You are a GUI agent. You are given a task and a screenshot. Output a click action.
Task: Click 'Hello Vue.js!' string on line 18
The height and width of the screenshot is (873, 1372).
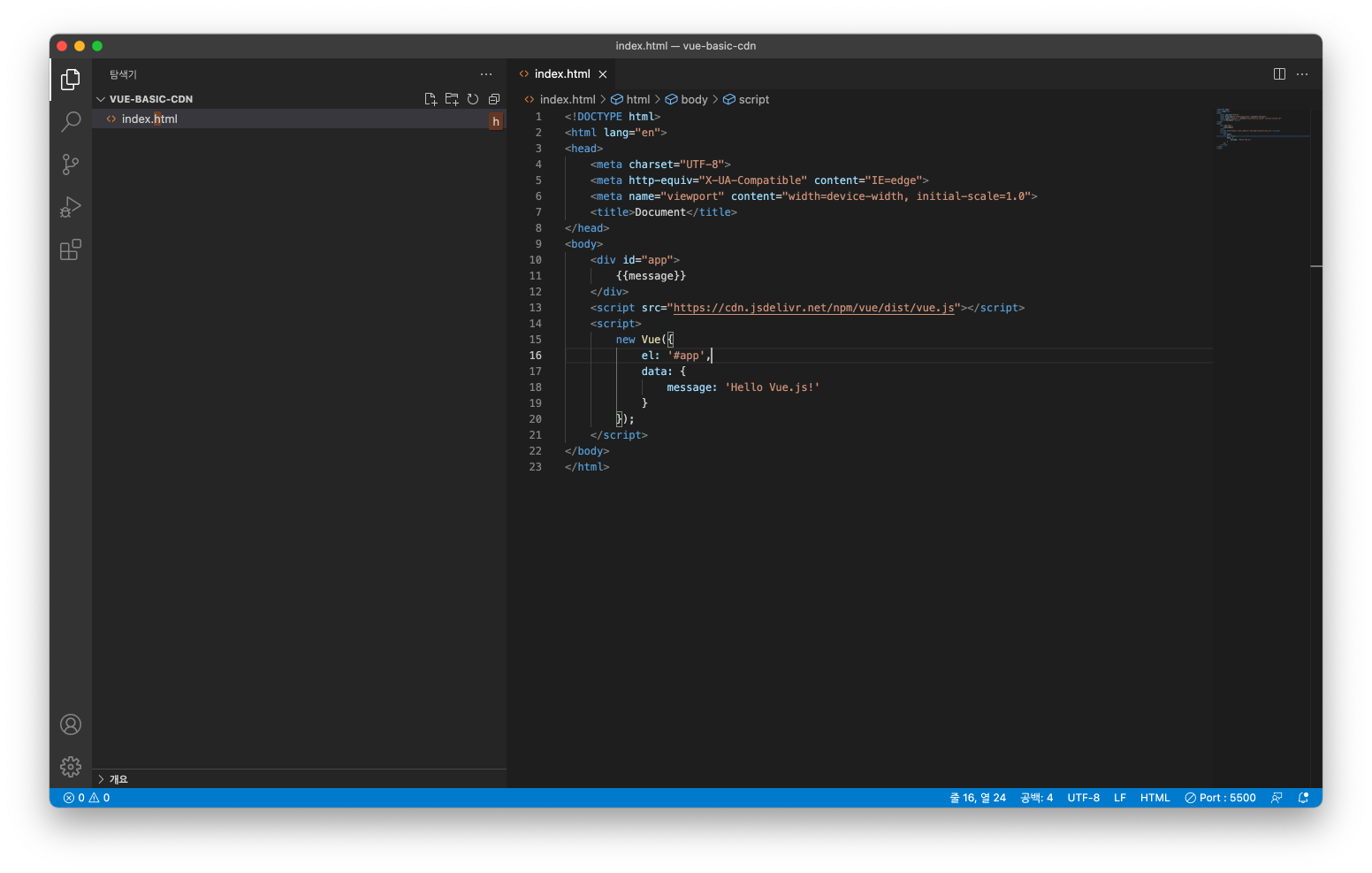(x=772, y=387)
